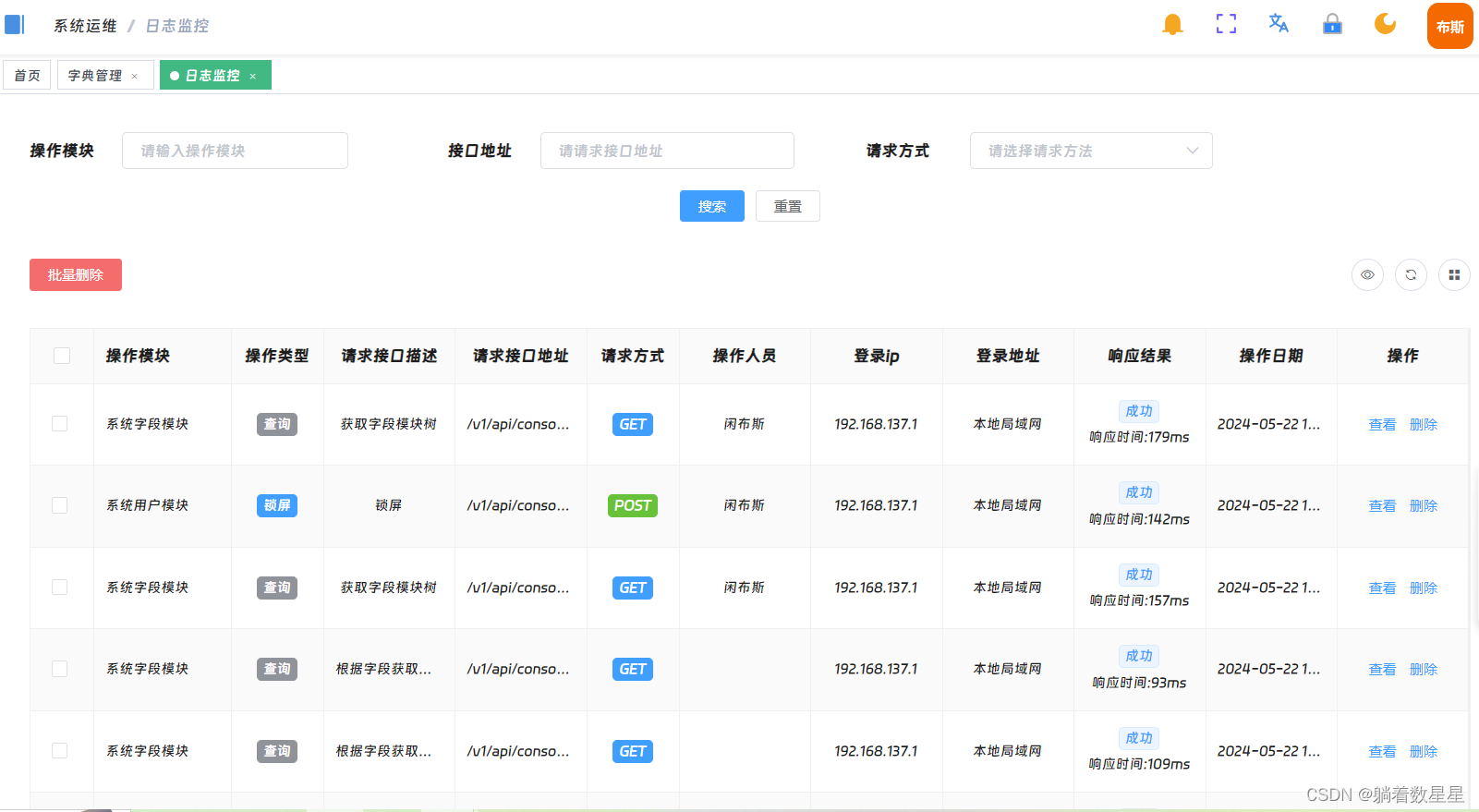Click the 登录ip column header
The width and height of the screenshot is (1479, 812).
[x=877, y=356]
